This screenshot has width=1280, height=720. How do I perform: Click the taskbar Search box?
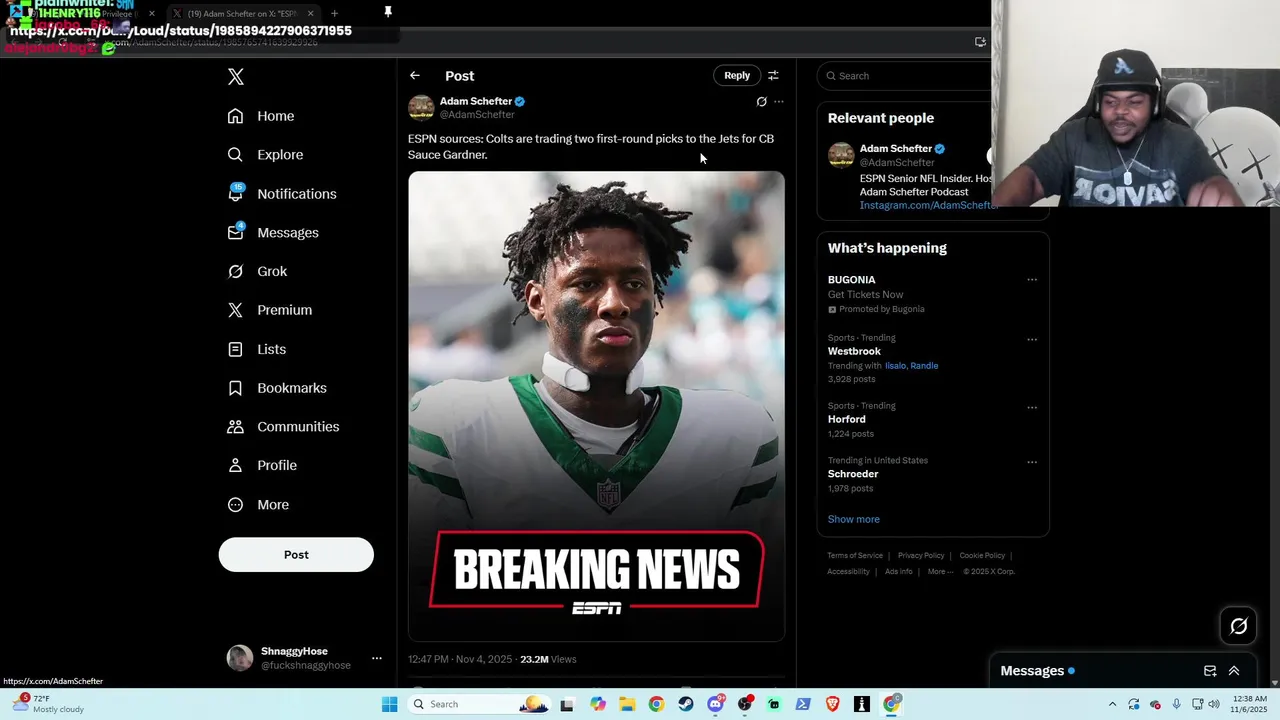[481, 704]
